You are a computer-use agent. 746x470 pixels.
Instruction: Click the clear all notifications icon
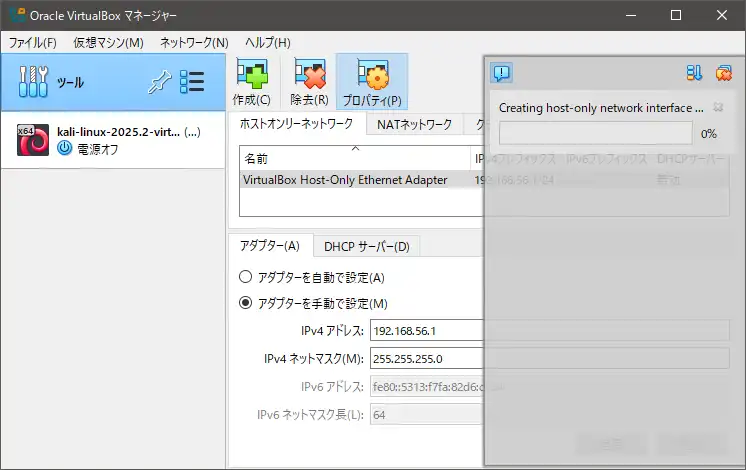pyautogui.click(x=724, y=73)
